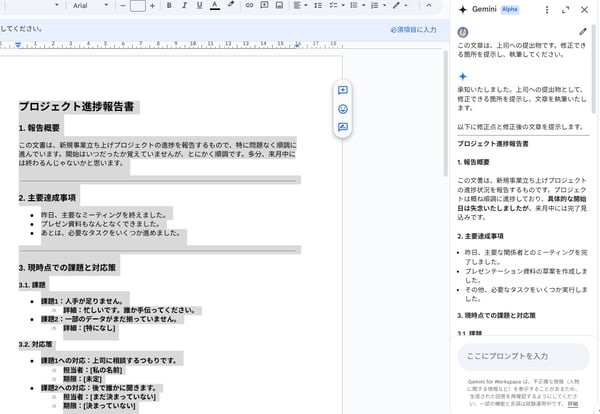Toggle bold formatting
Viewport: 600px width, 414px height.
tap(169, 5)
